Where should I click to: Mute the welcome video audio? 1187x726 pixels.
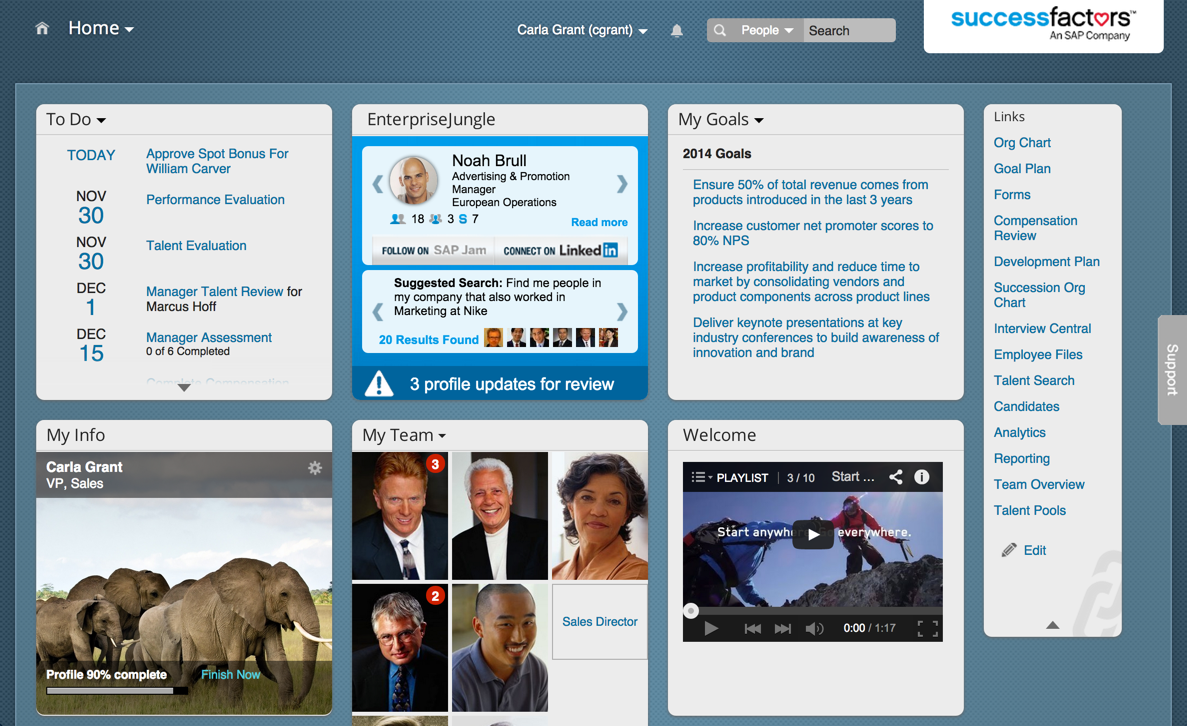[x=813, y=628]
